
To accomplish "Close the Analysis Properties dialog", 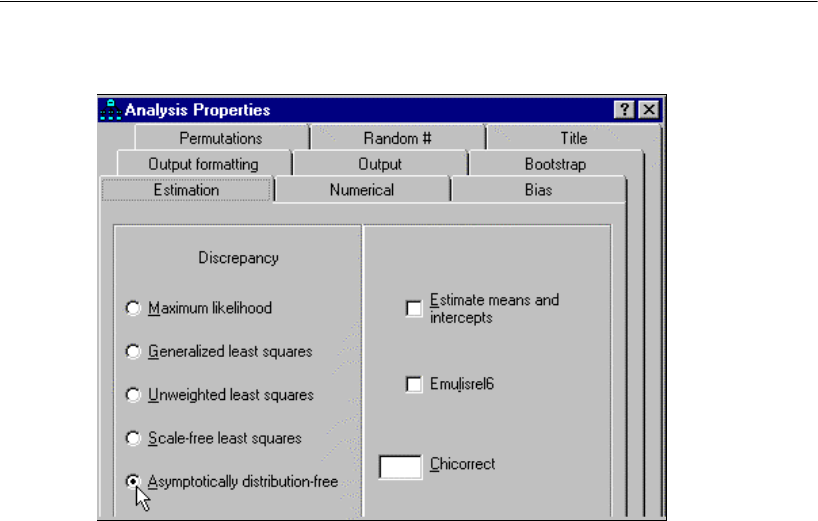I will point(649,110).
